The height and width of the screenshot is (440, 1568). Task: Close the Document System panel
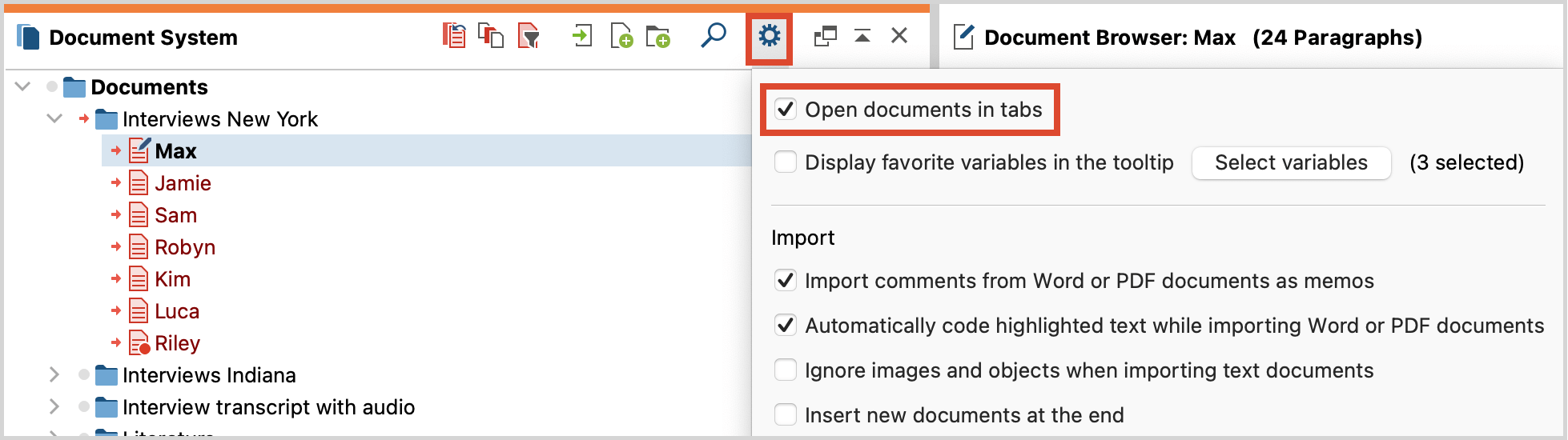coord(899,36)
